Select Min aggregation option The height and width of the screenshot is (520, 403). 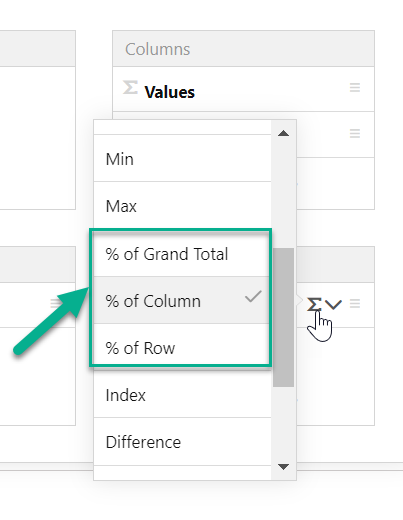pos(183,158)
